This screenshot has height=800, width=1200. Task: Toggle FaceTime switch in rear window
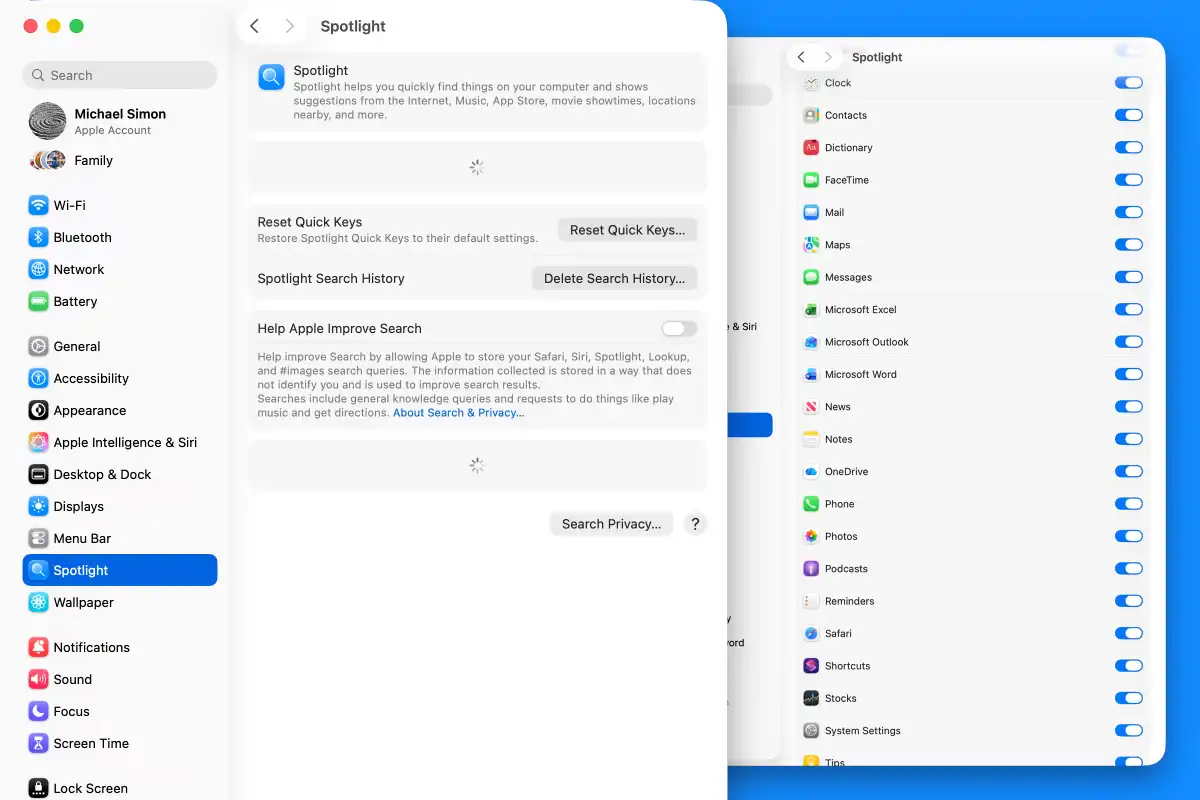tap(1128, 180)
